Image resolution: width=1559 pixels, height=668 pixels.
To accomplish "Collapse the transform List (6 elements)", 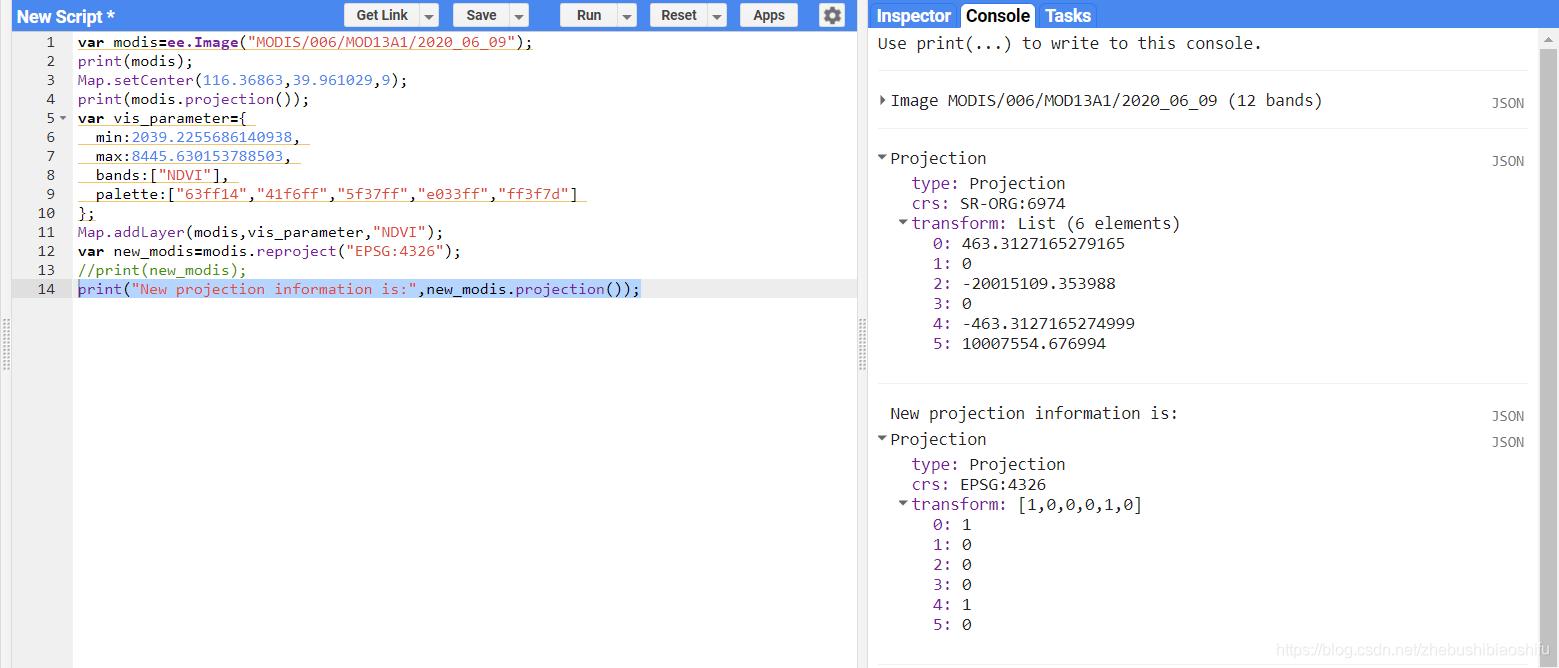I will click(903, 224).
